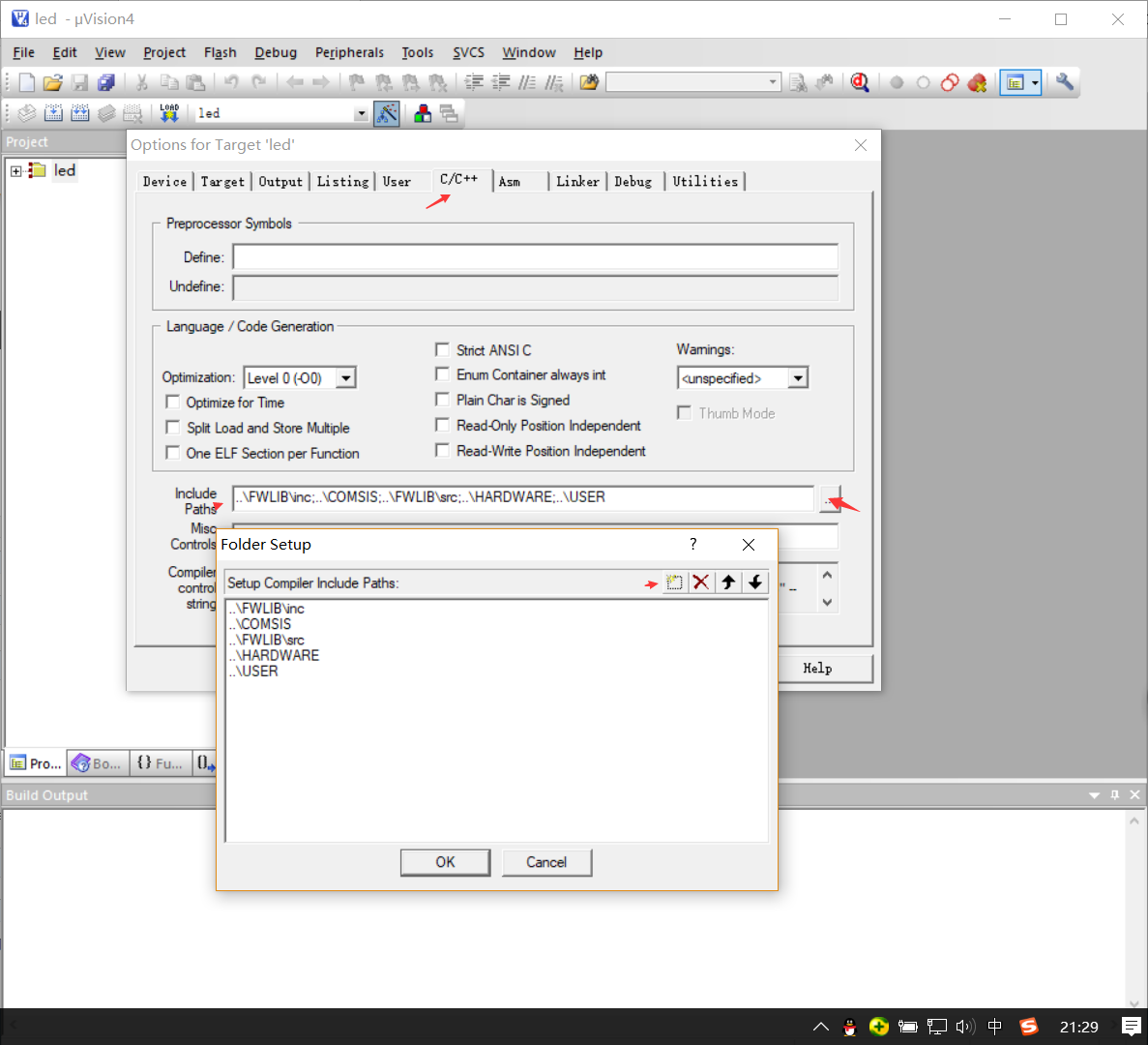Click the Save All toolbar icon
Image resolution: width=1148 pixels, height=1045 pixels.
click(106, 83)
